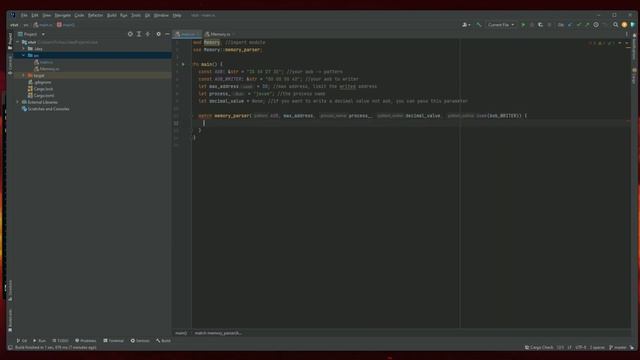
Task: Click the Git Update Project arrow icon
Action: tap(570, 25)
